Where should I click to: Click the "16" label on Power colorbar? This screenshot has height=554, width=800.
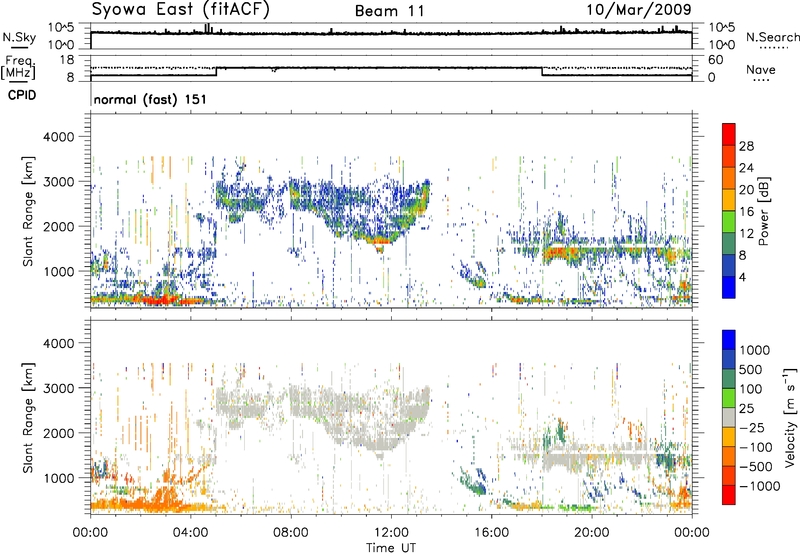[x=746, y=212]
